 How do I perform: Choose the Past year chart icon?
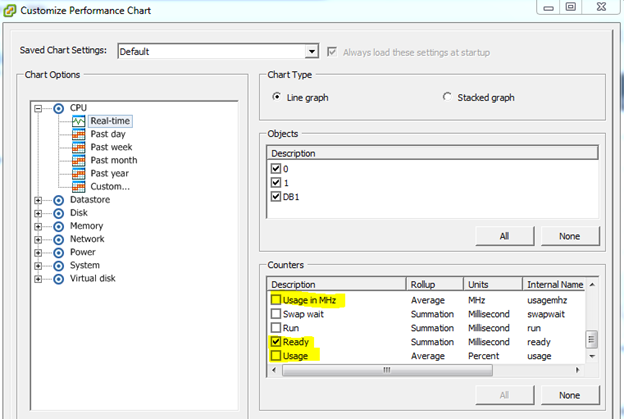point(78,173)
